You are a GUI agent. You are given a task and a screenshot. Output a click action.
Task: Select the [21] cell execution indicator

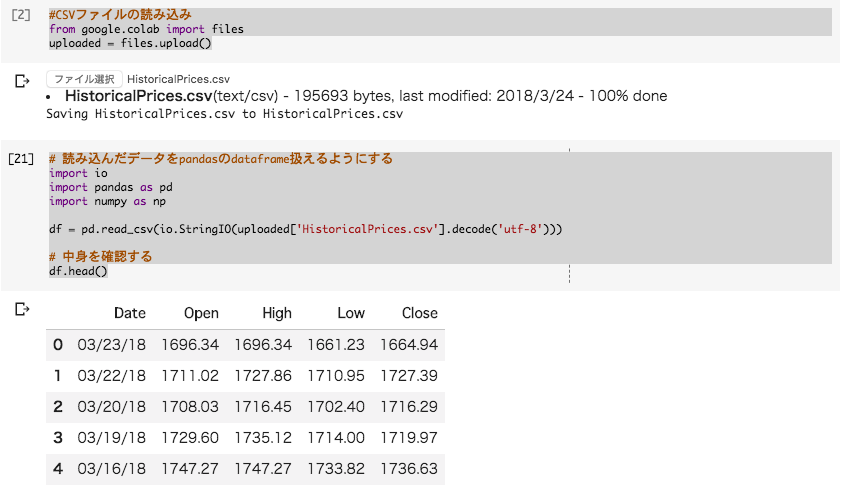point(21,158)
